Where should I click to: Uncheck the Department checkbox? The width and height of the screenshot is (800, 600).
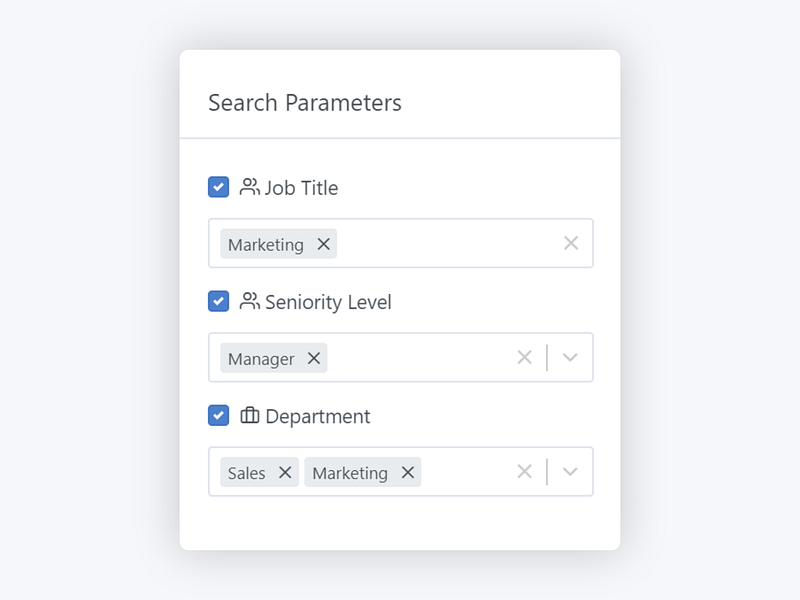tap(218, 415)
